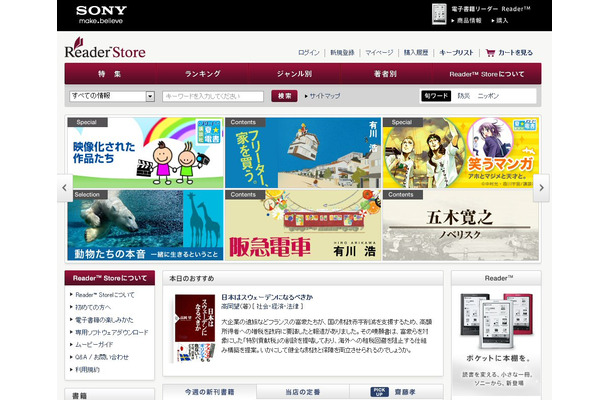Go to previous carousel slide arrow
The image size is (610, 400).
click(x=64, y=188)
